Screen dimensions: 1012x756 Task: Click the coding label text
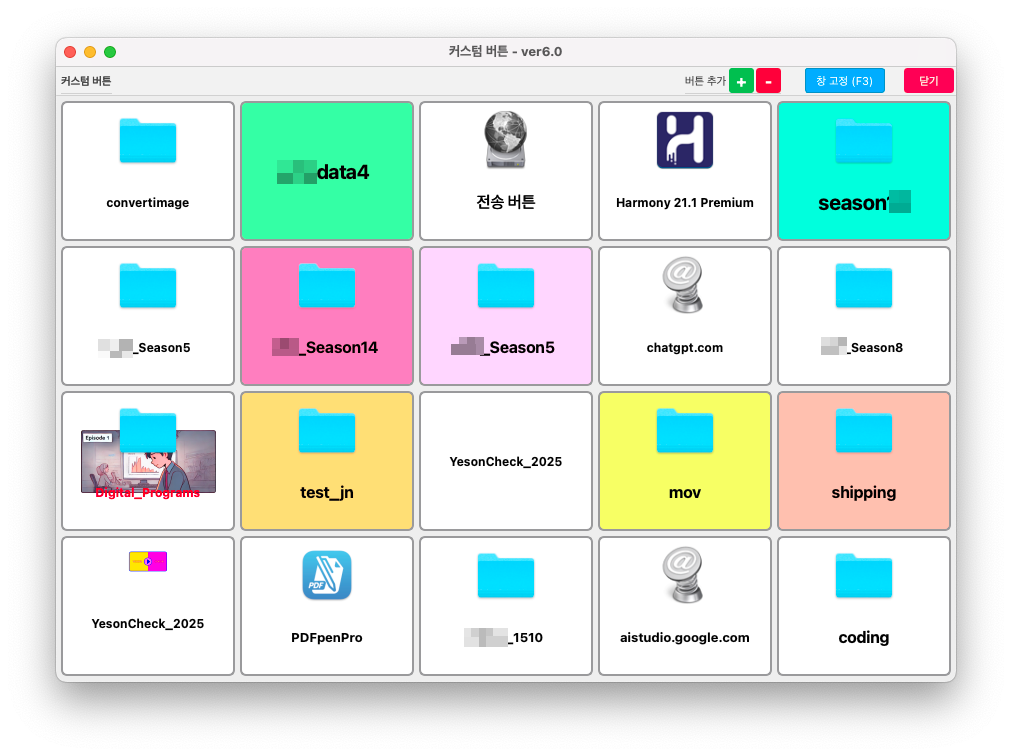[x=864, y=638]
